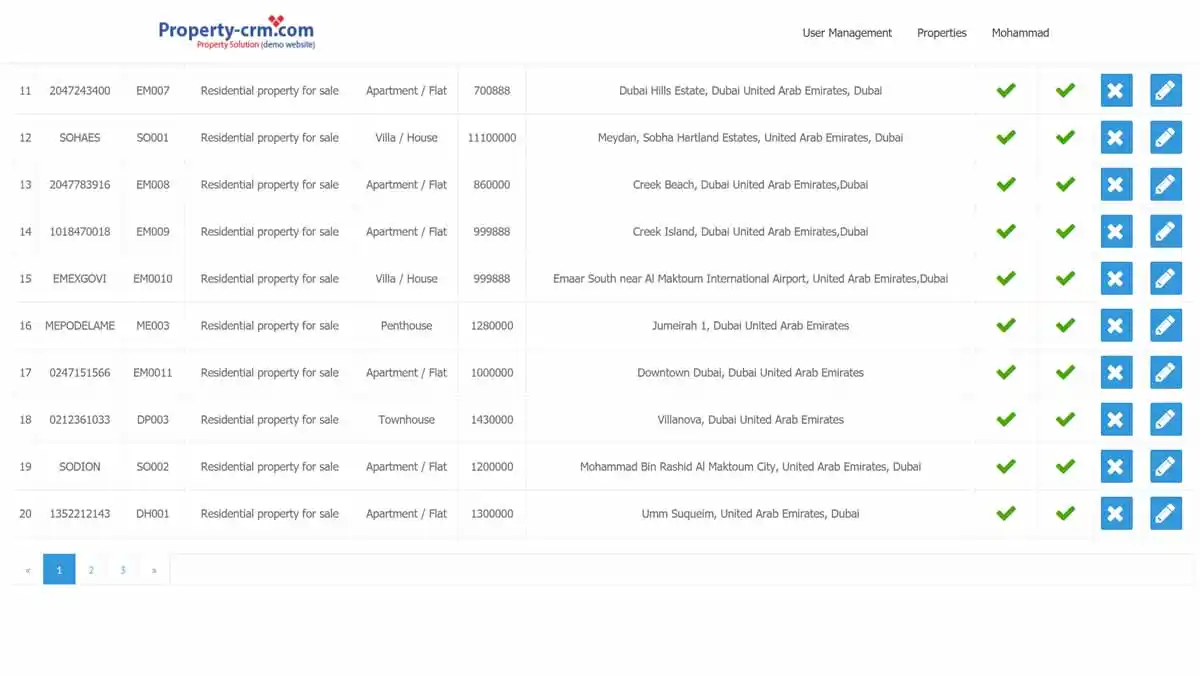Delete property row 11 EM007
This screenshot has height=675, width=1200.
coord(1116,91)
